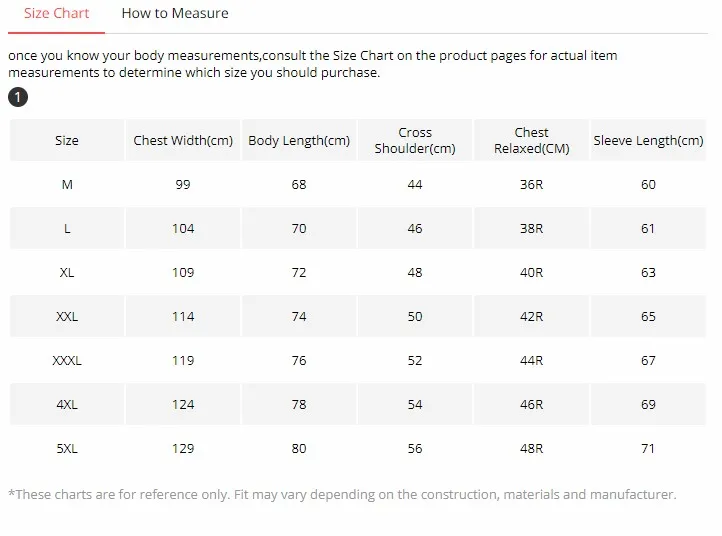The width and height of the screenshot is (722, 536).
Task: Select the 4XL size row label
Action: coord(67,405)
